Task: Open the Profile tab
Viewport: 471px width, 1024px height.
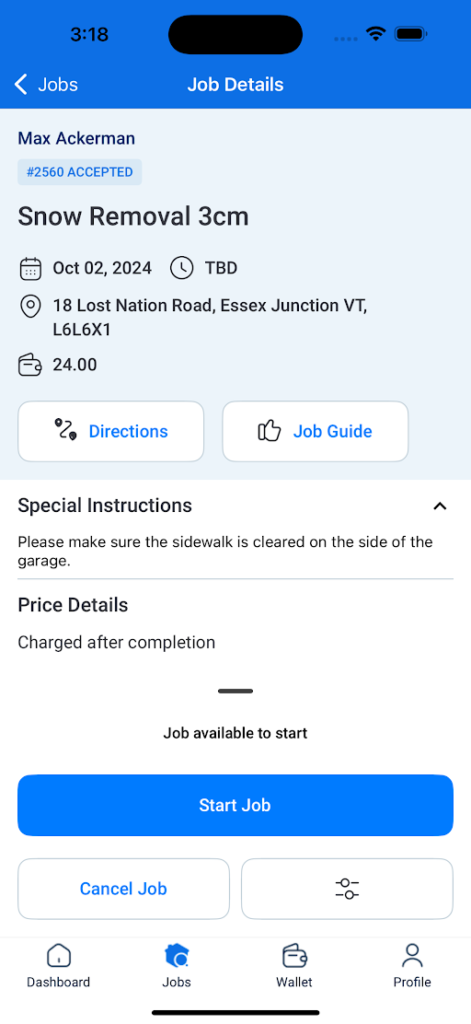Action: tap(412, 965)
